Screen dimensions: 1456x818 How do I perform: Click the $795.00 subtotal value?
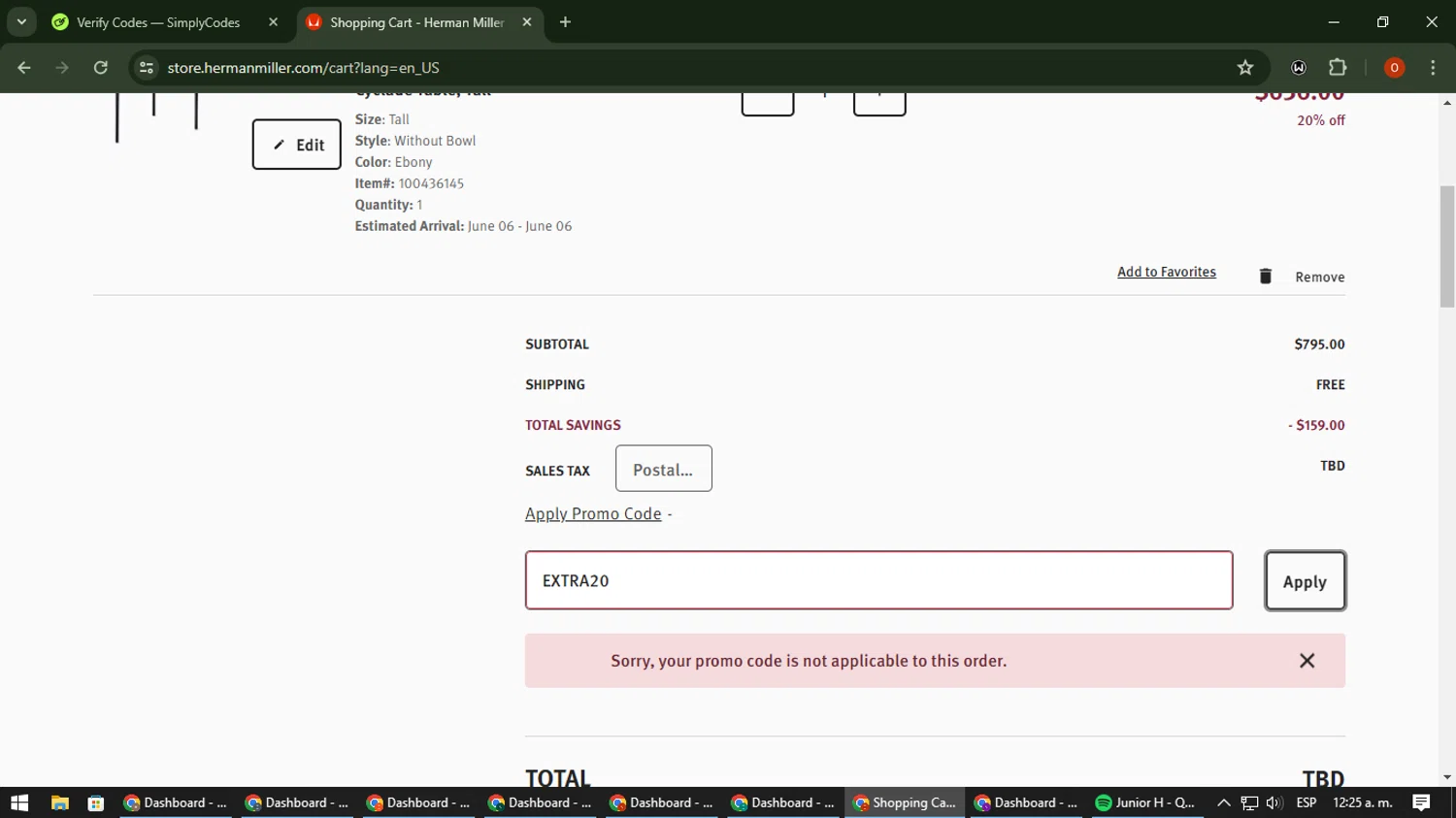(1319, 344)
